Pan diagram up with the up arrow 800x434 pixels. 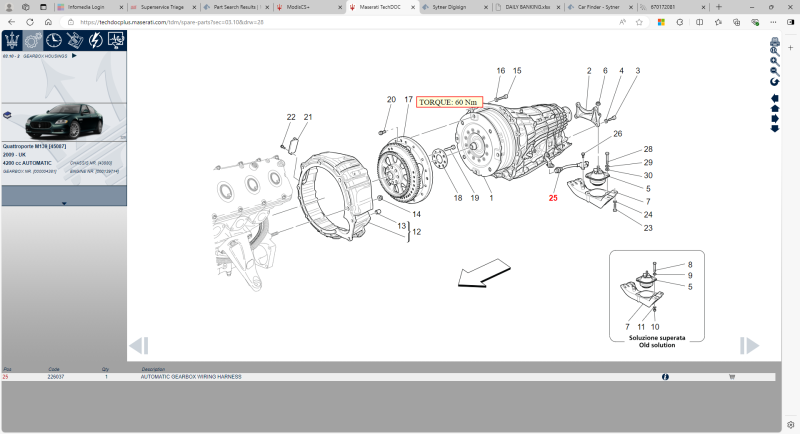coord(774,108)
